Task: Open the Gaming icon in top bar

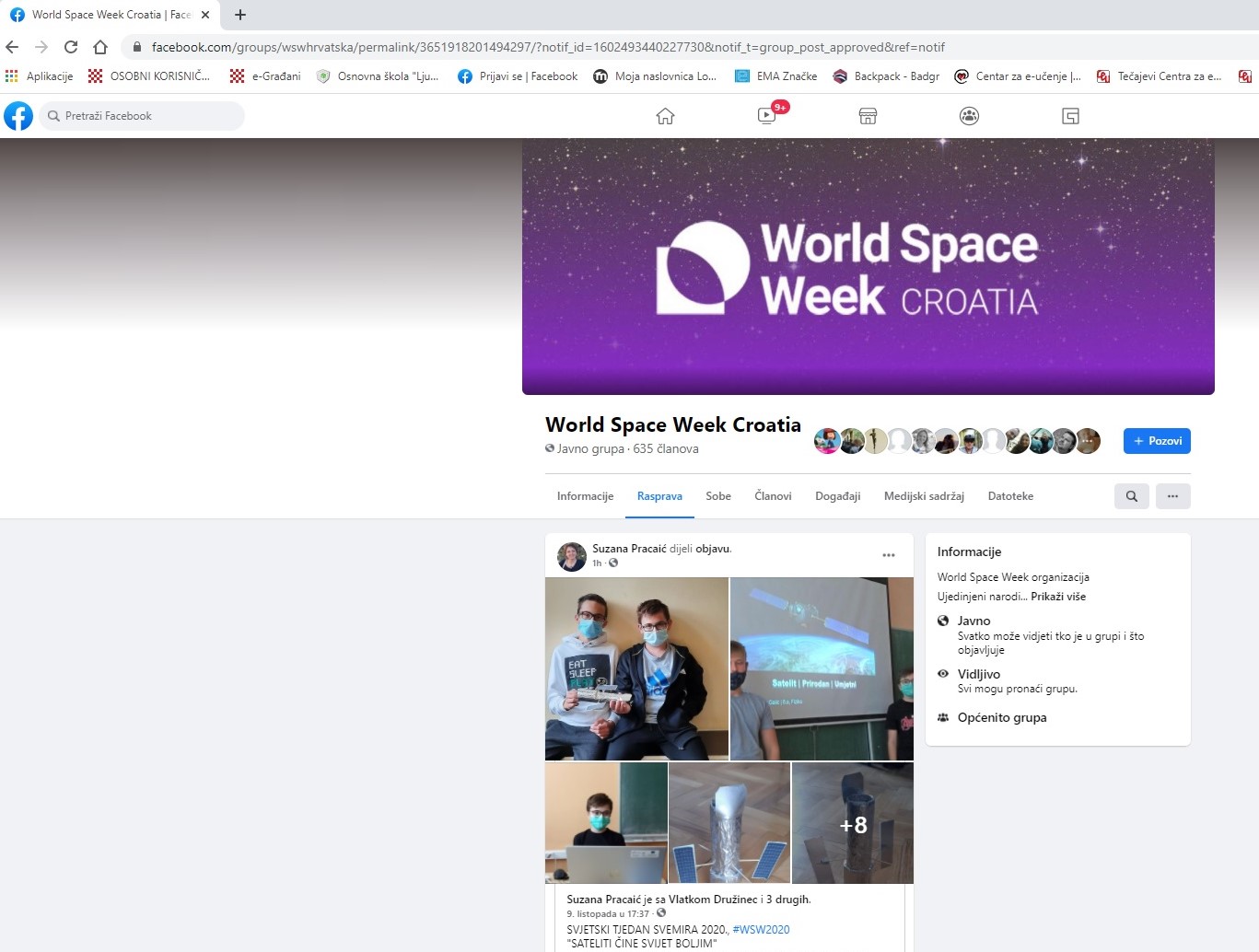Action: click(x=1070, y=116)
